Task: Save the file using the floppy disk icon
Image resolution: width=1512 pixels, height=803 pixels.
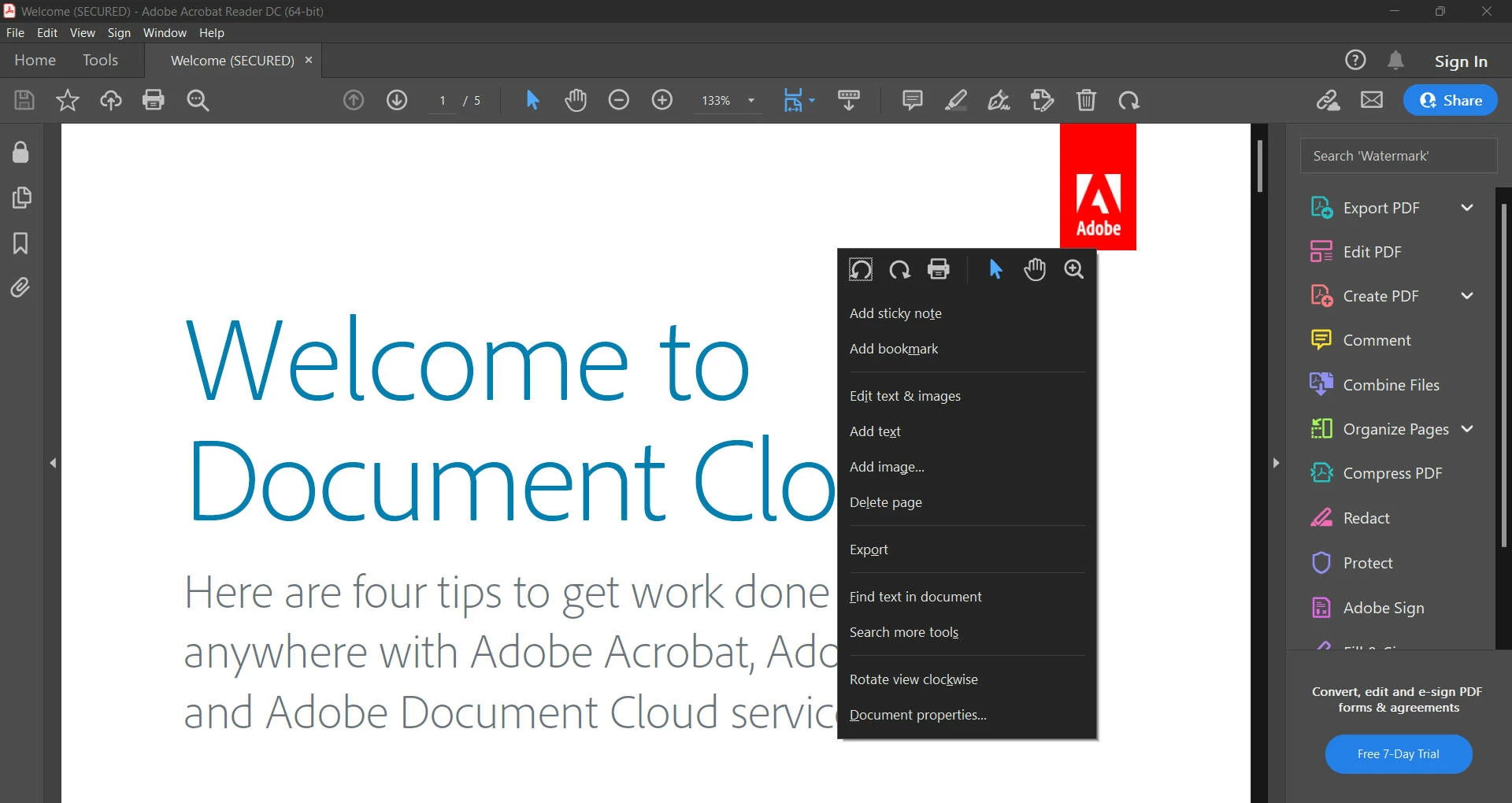Action: (x=24, y=100)
